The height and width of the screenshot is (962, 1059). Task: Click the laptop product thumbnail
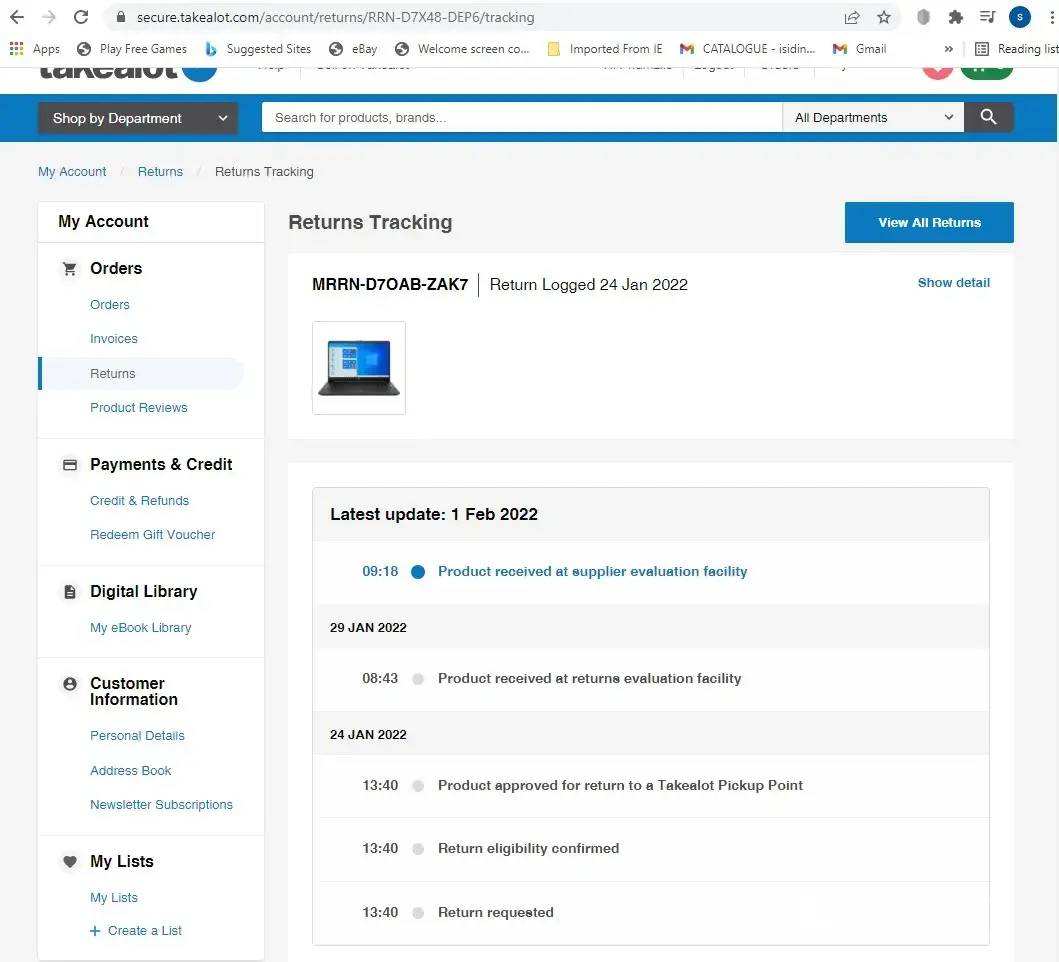point(359,368)
